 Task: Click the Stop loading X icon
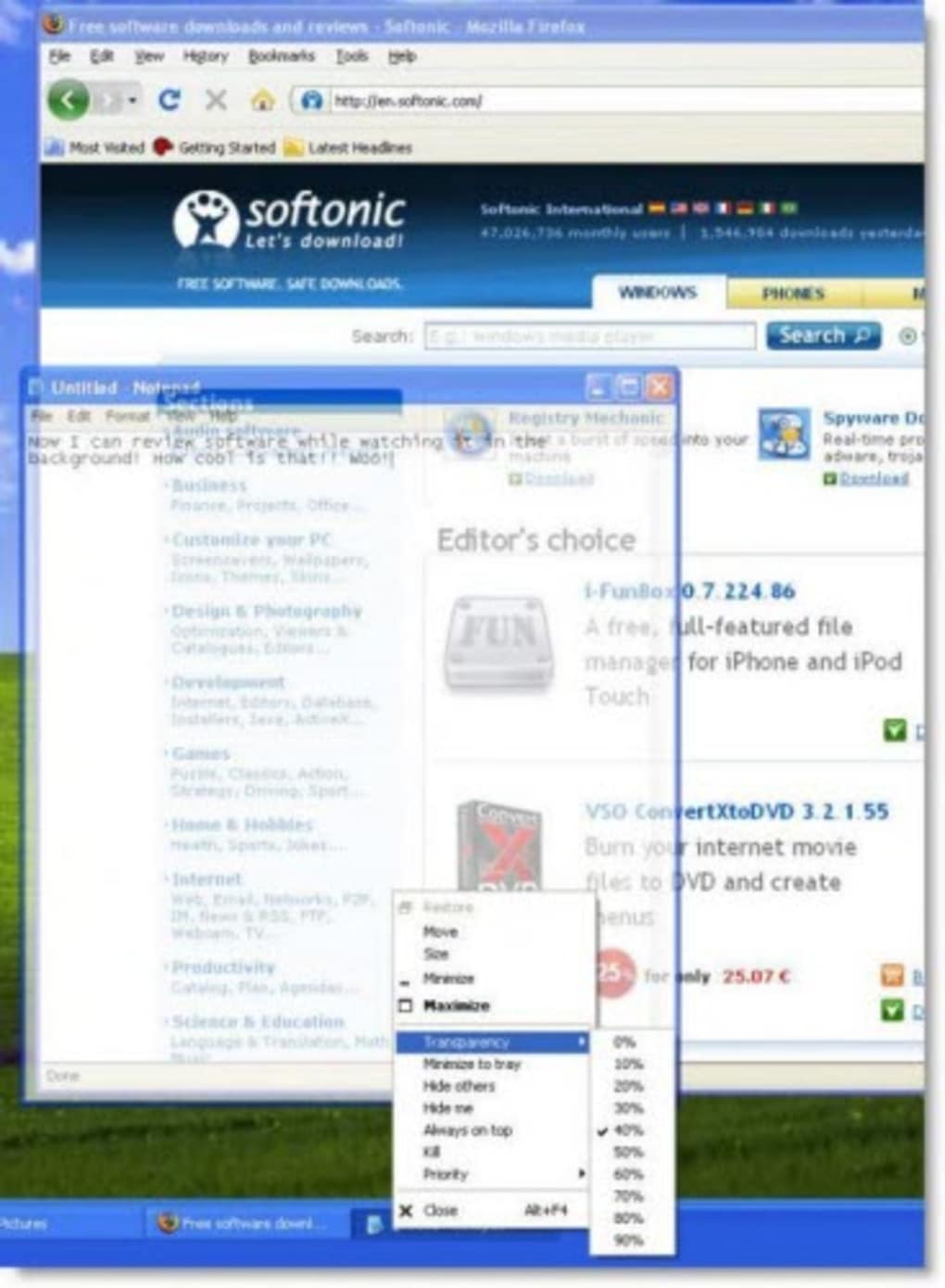216,99
